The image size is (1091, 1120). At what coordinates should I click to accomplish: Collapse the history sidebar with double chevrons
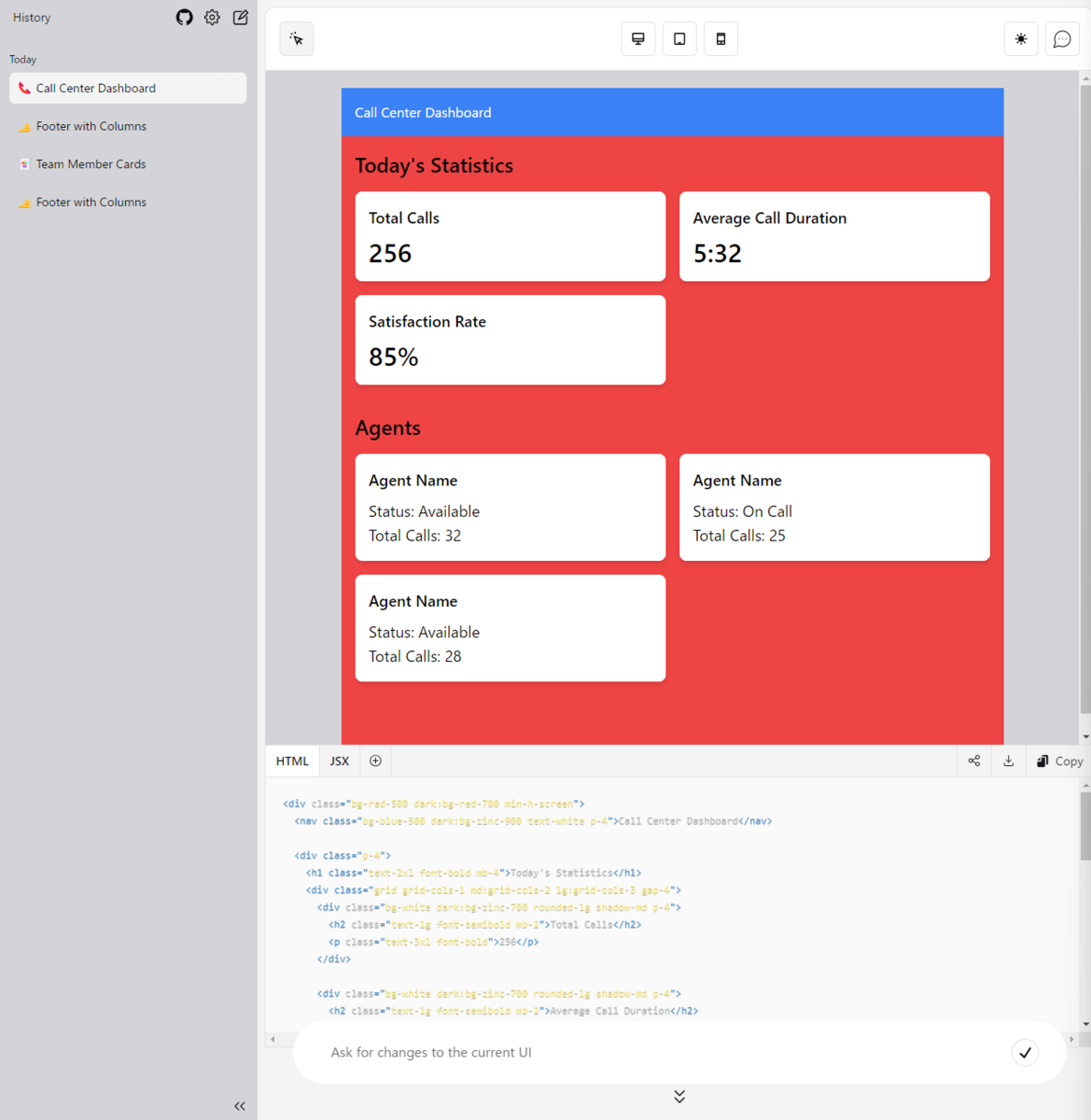(239, 1105)
